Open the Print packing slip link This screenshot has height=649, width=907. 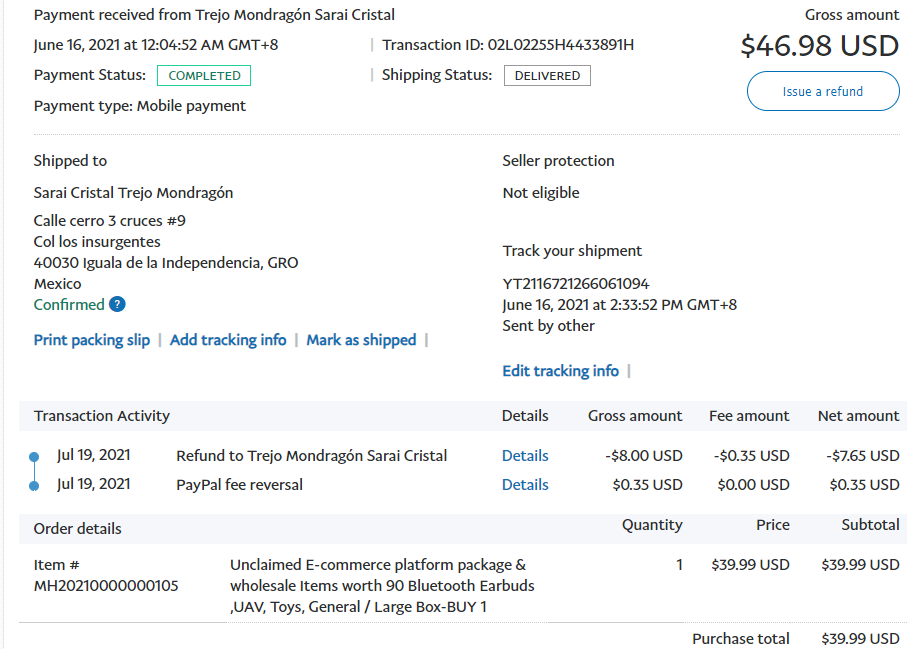point(92,340)
